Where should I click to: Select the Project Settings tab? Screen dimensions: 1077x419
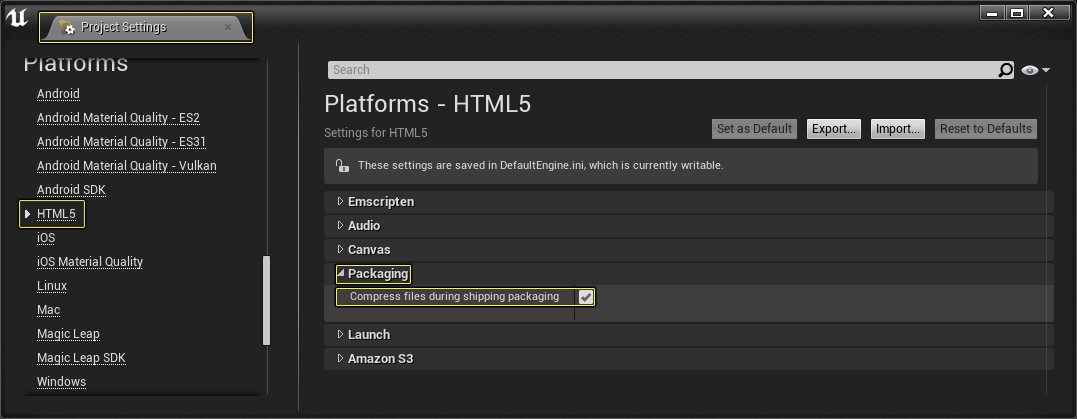tap(146, 27)
